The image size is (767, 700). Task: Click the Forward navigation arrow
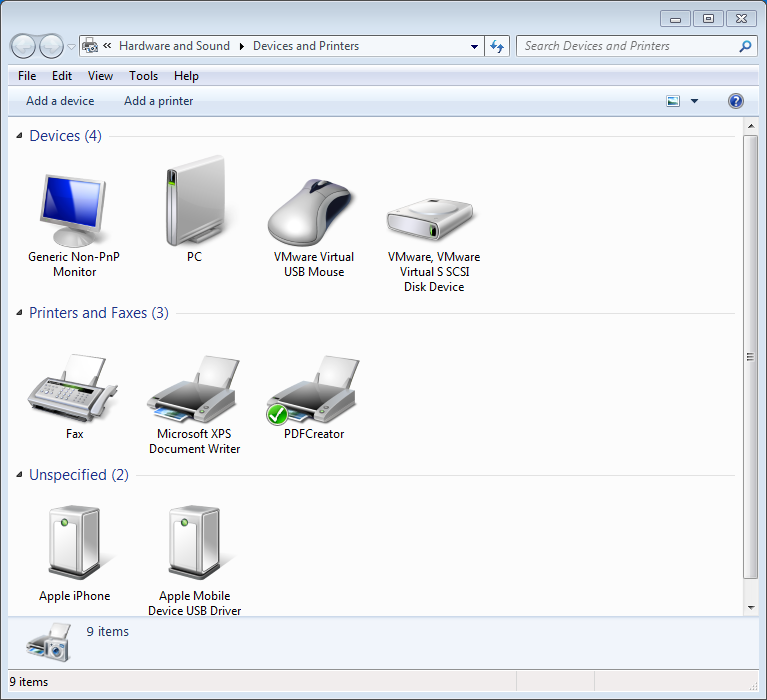point(51,46)
